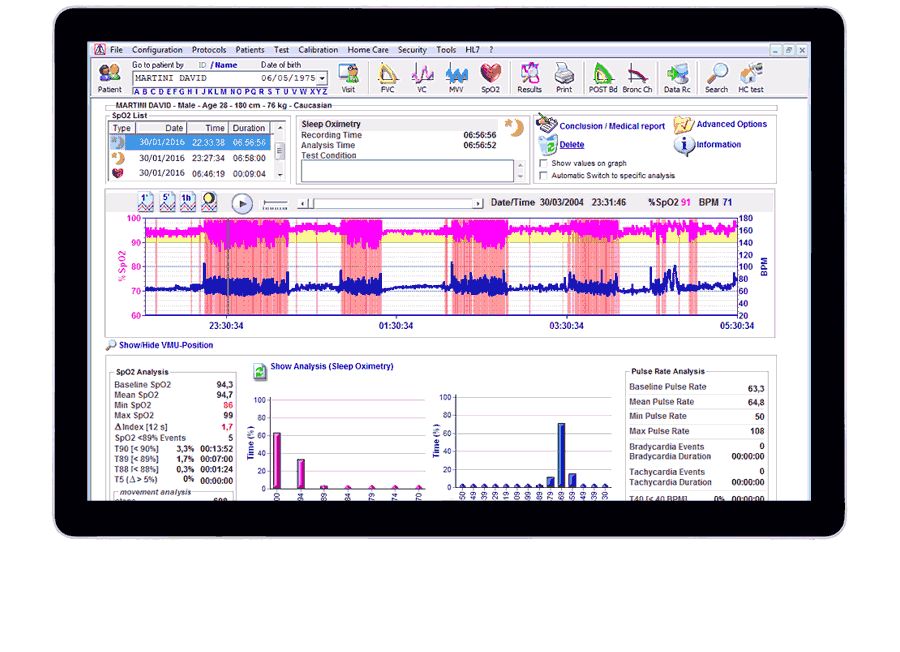The width and height of the screenshot is (900, 652).
Task: Open the Search magnifier tool
Action: (716, 74)
